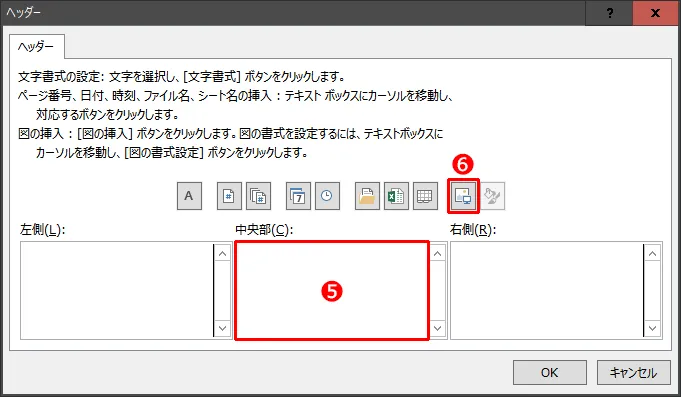Image resolution: width=681 pixels, height=397 pixels.
Task: Select the ヘッダー tab
Action: [x=36, y=46]
